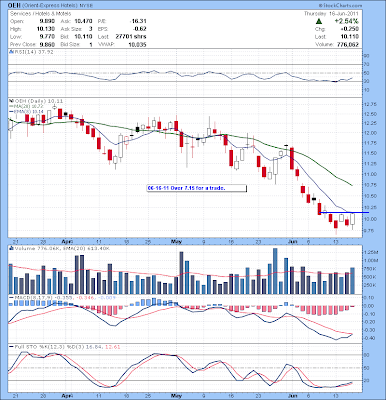
Task: Click the Ask price 10.470
Action: pyautogui.click(x=84, y=21)
